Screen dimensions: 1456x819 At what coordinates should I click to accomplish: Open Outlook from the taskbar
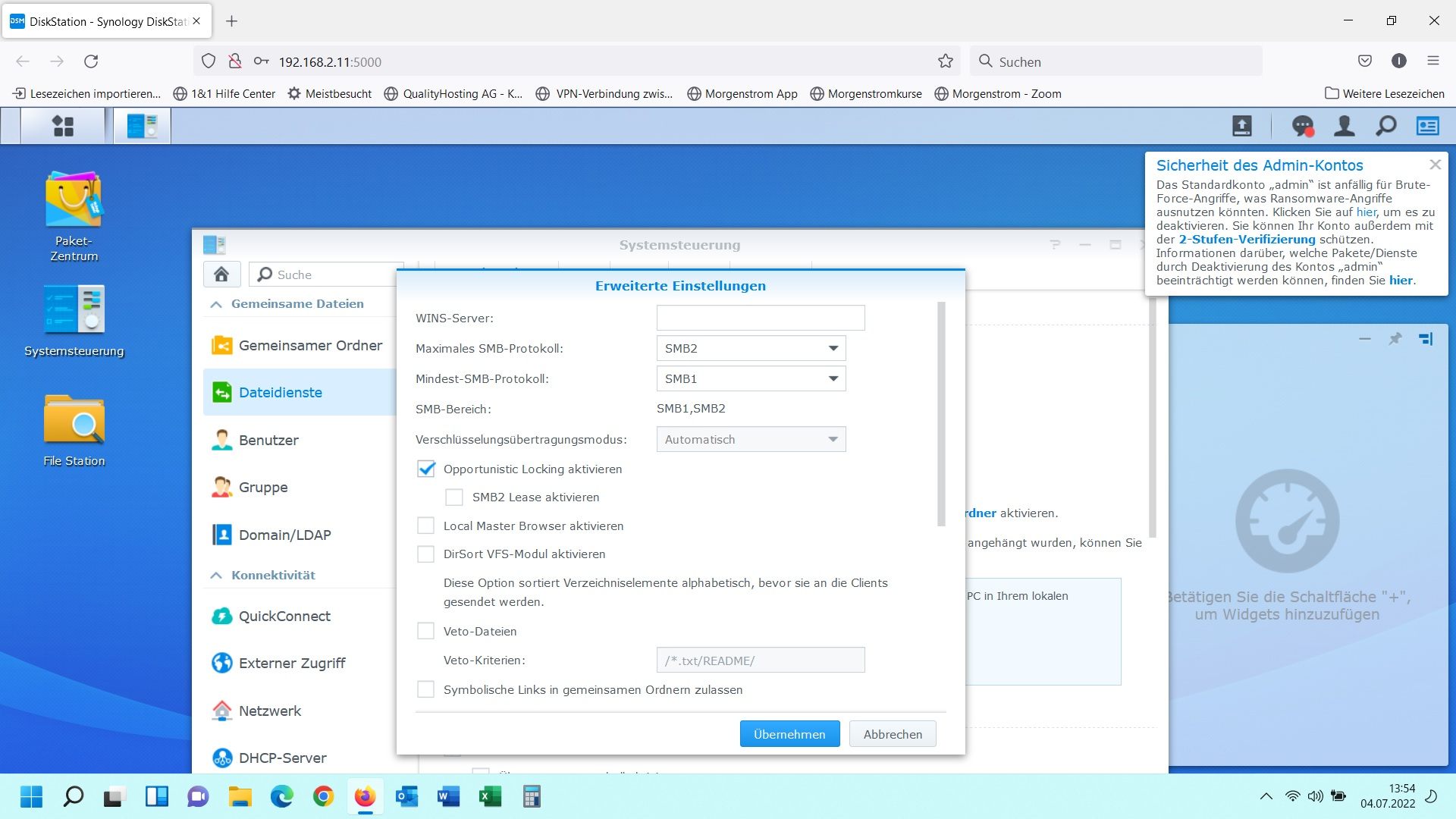pyautogui.click(x=406, y=796)
